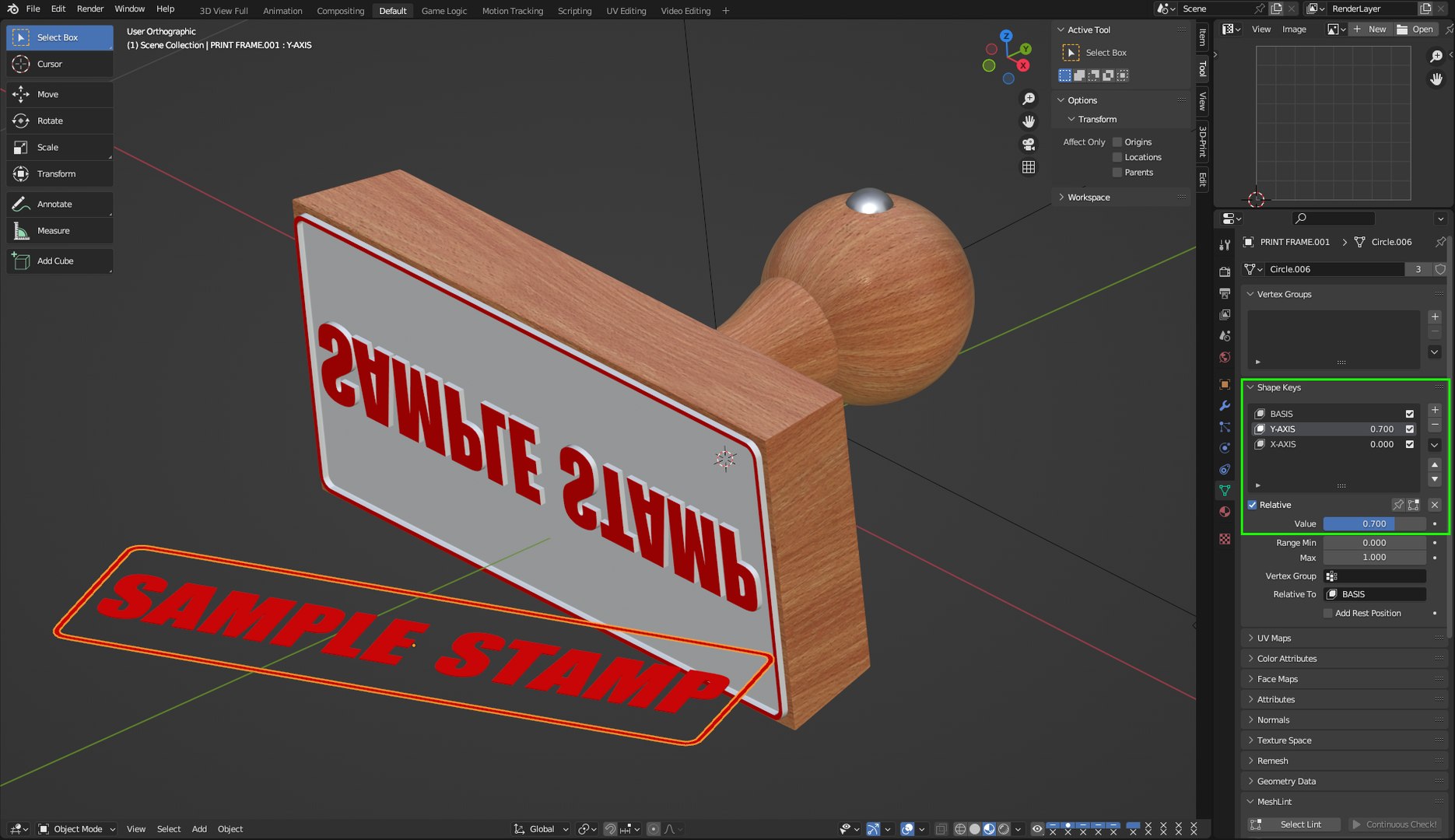Open the World properties tab icon
Screen dimensions: 1455x840
pos(1225,357)
